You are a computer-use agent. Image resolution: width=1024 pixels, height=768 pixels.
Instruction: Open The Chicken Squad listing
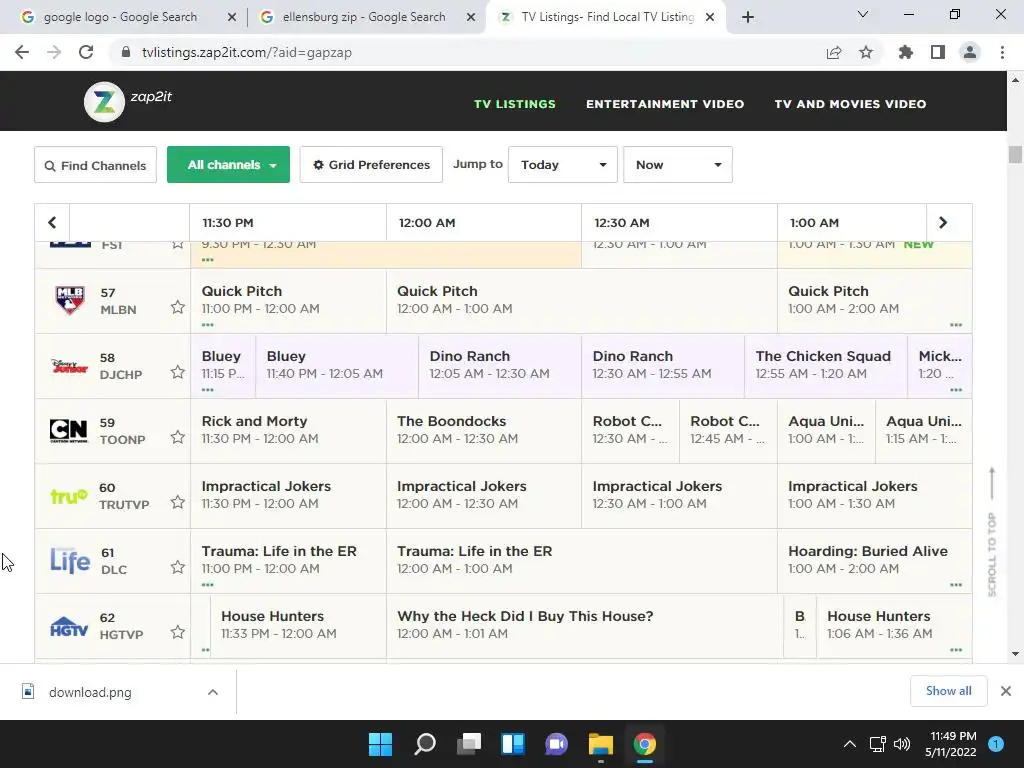(x=825, y=366)
